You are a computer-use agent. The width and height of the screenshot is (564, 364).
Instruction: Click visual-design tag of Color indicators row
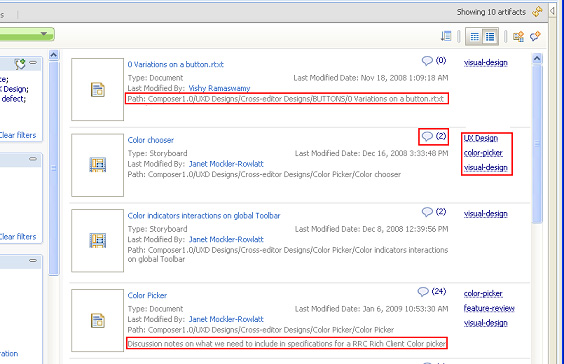tap(486, 214)
